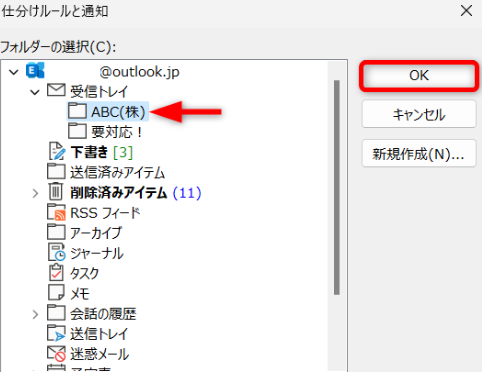The height and width of the screenshot is (372, 482).
Task: Click the アーカイブ folder icon
Action: (x=56, y=232)
